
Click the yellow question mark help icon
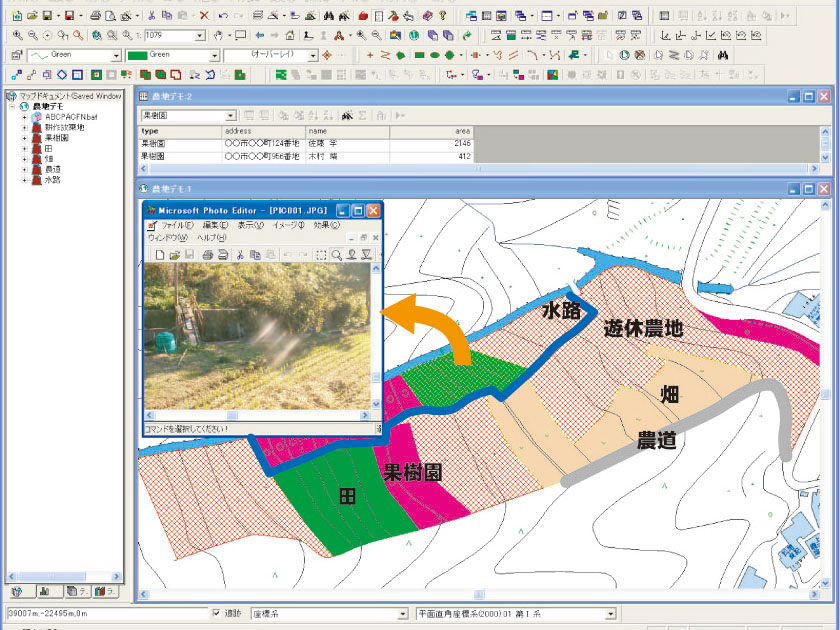[443, 16]
